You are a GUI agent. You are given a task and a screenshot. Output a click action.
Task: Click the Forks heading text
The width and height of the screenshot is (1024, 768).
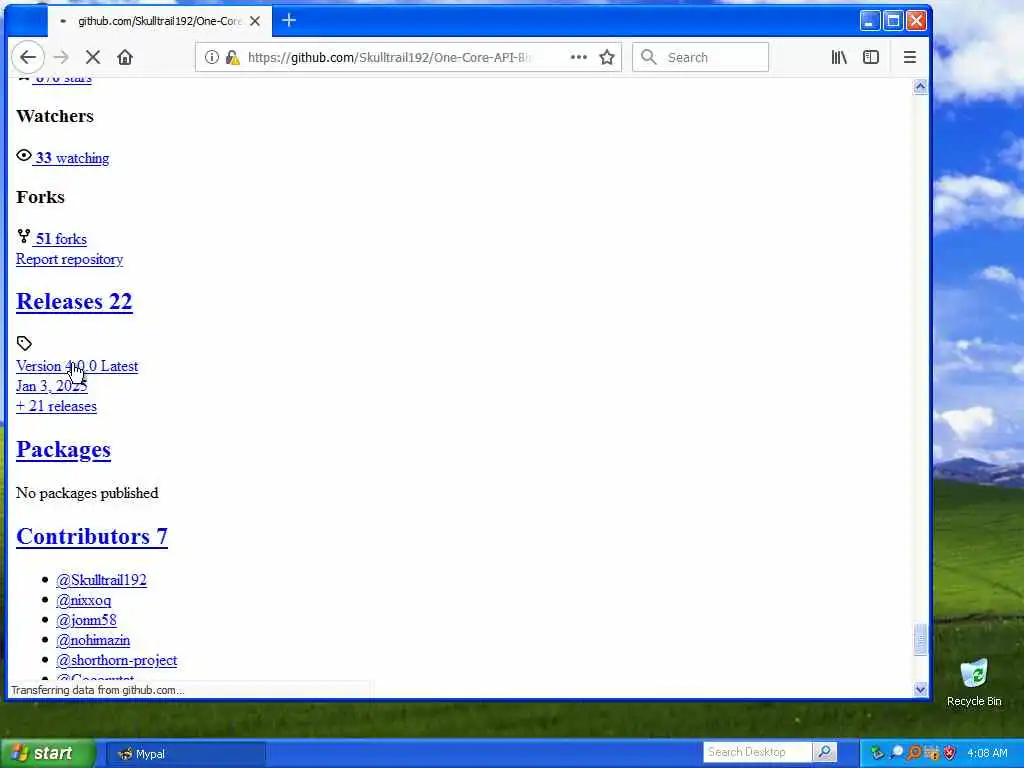click(40, 197)
